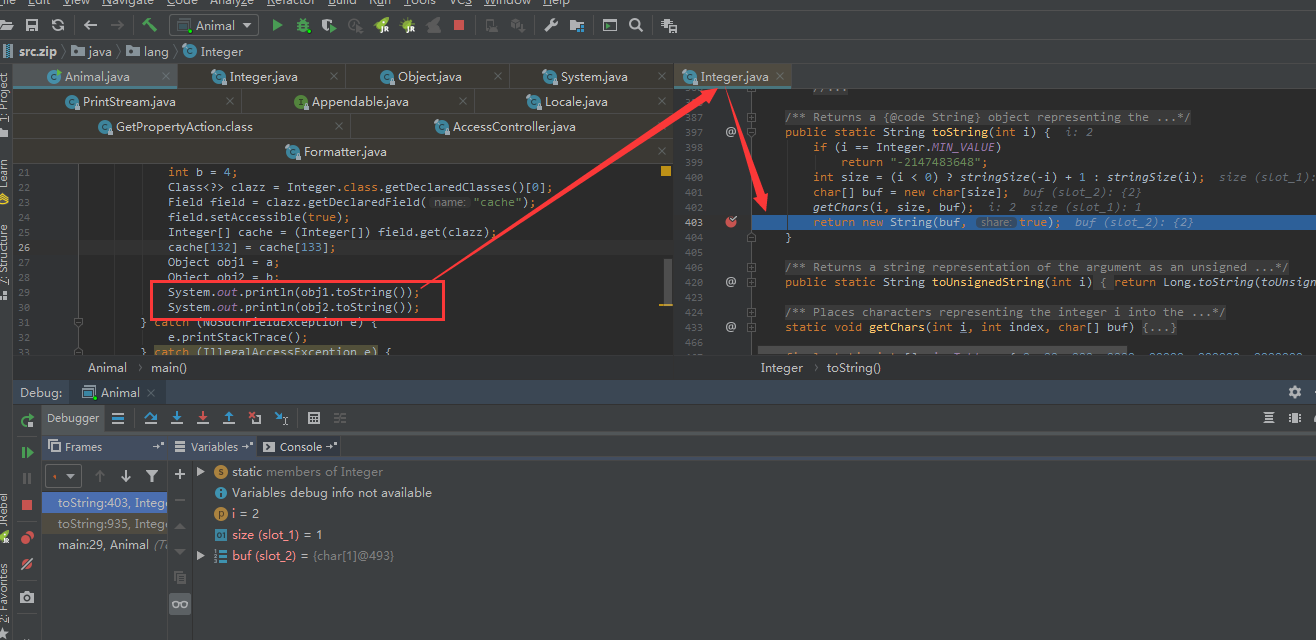Screen dimensions: 1316x640
Task: Click the Save All toolbar icon
Action: 32,25
